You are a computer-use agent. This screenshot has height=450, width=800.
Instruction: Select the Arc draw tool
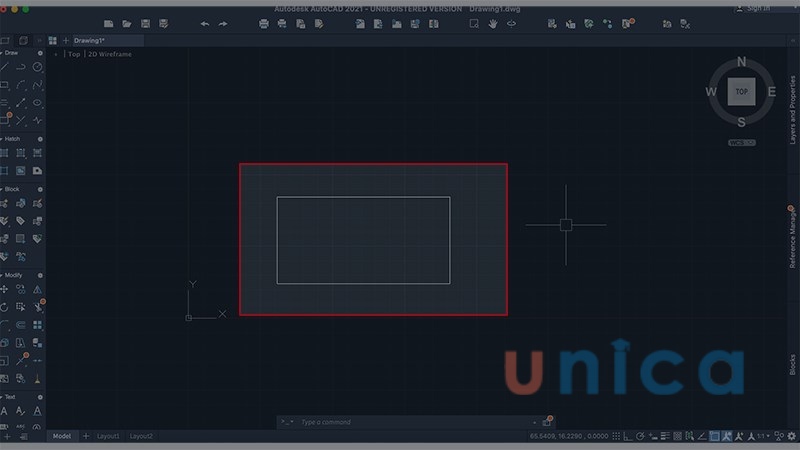coord(21,85)
